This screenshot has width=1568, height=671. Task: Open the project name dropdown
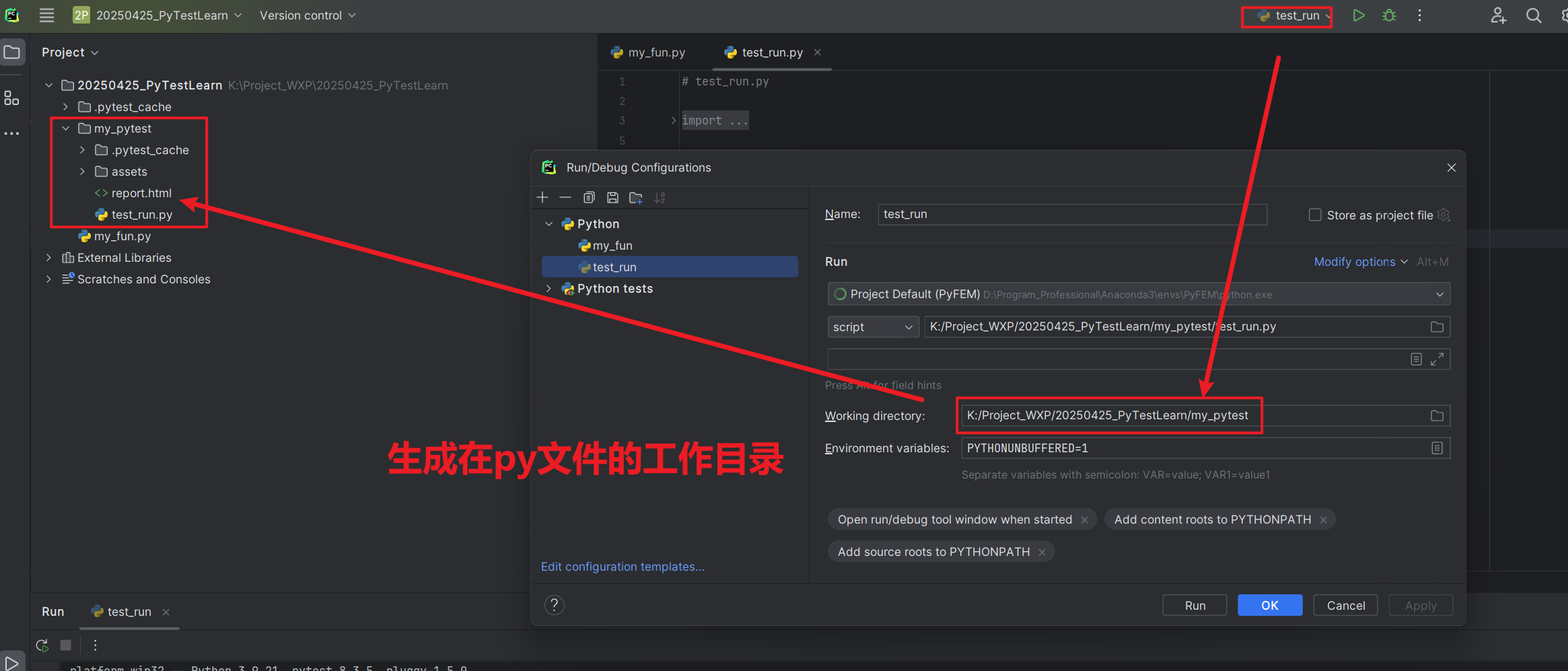(x=158, y=15)
